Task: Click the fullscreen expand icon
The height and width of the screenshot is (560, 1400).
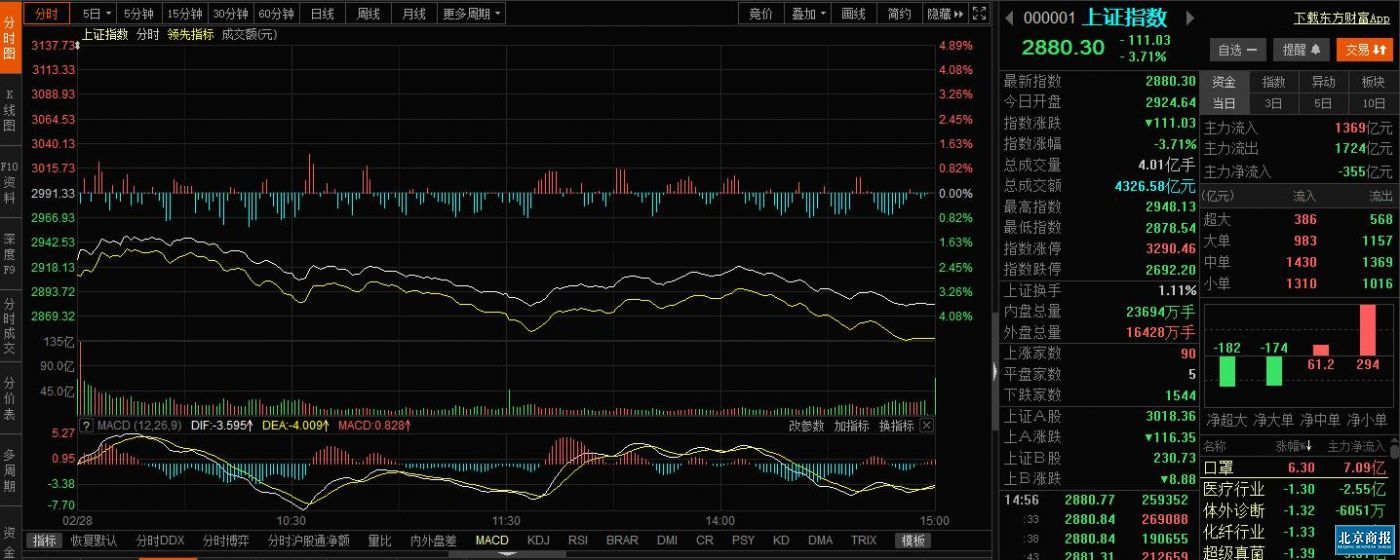Action: [x=981, y=14]
